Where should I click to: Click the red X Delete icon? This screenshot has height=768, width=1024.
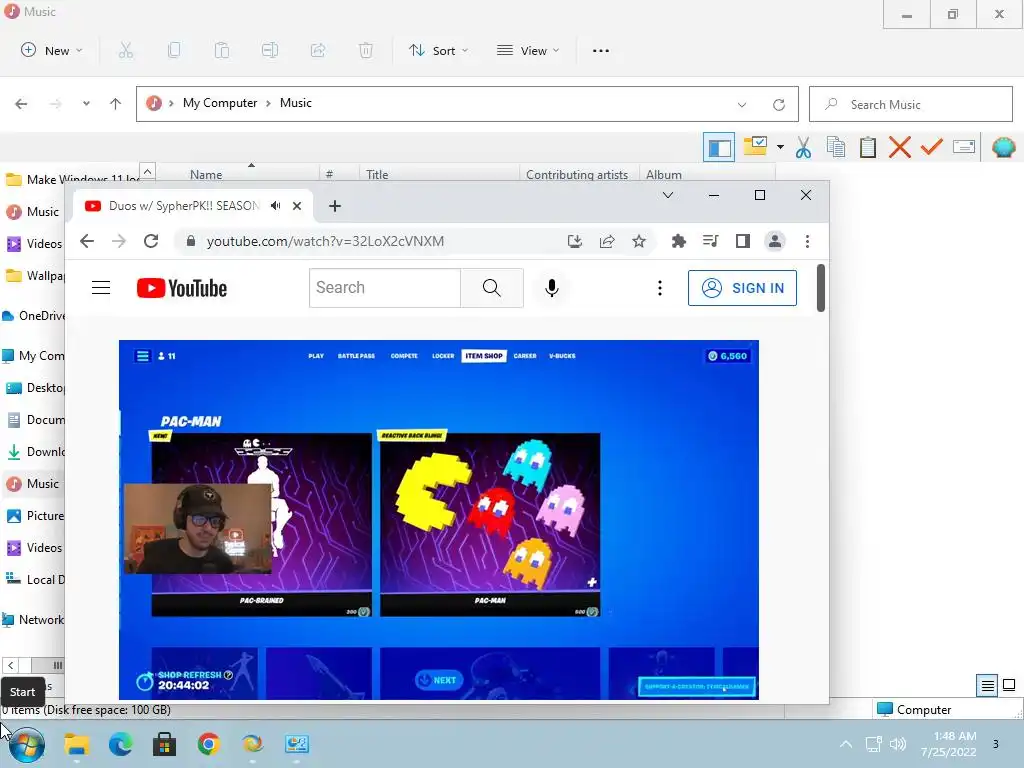pos(900,147)
